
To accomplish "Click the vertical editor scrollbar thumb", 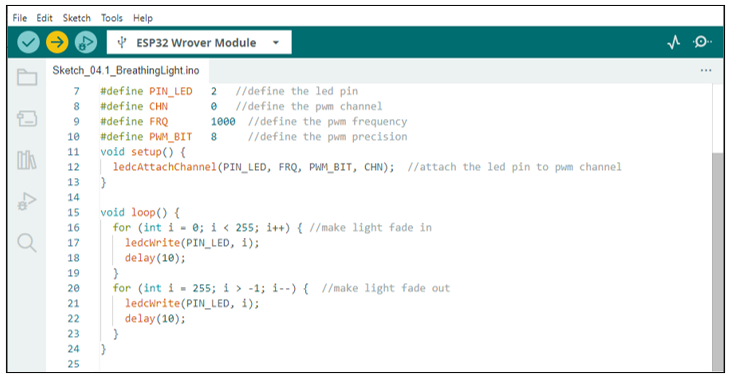I will 718,261.
